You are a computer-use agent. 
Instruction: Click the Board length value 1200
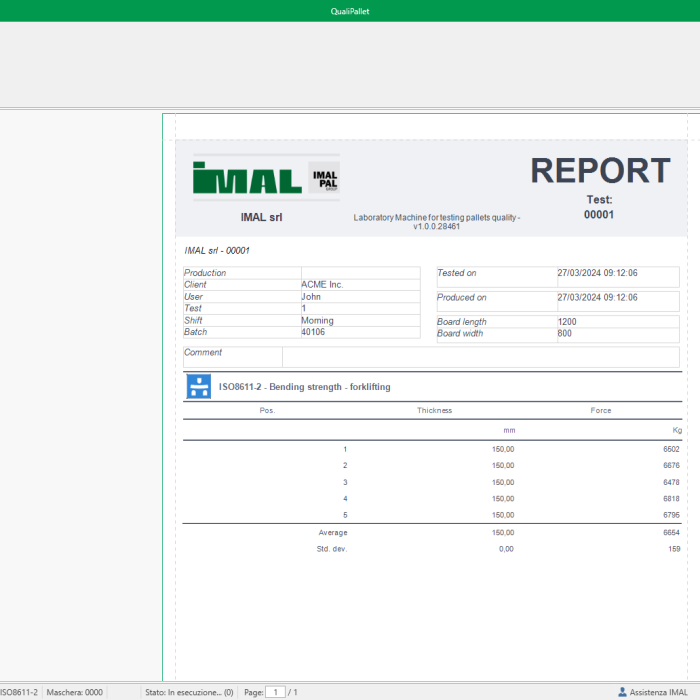pos(567,321)
